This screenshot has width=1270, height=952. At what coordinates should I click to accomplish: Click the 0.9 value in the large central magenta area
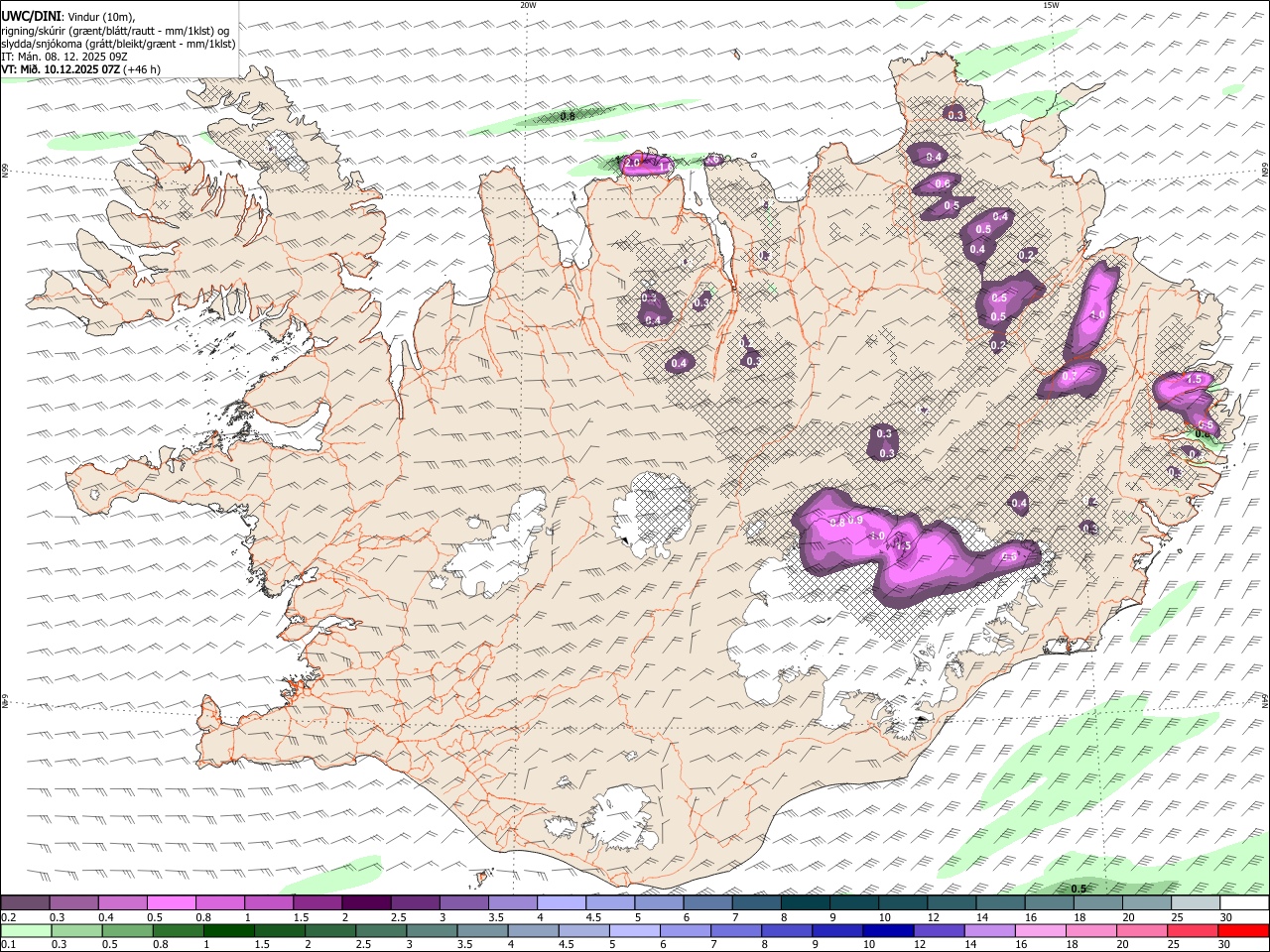(x=856, y=521)
